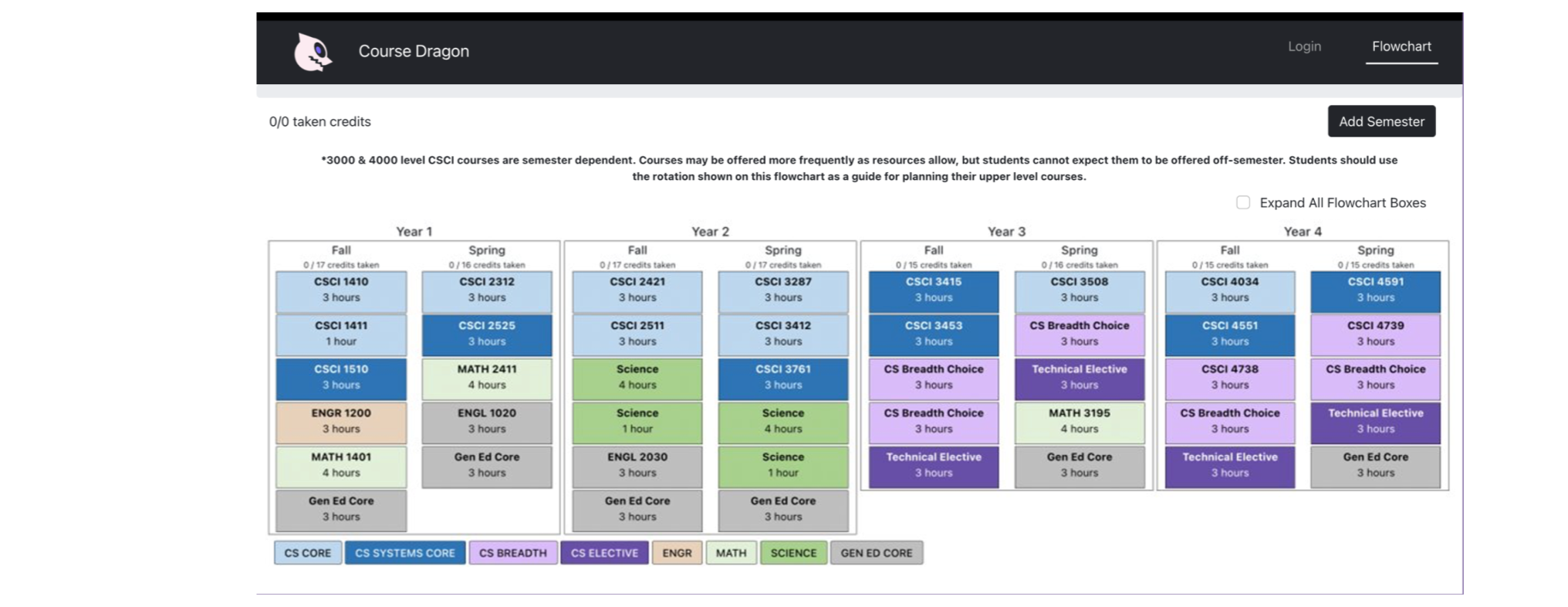Select the CSCI 4591 course box
The width and height of the screenshot is (1568, 607).
click(1375, 290)
